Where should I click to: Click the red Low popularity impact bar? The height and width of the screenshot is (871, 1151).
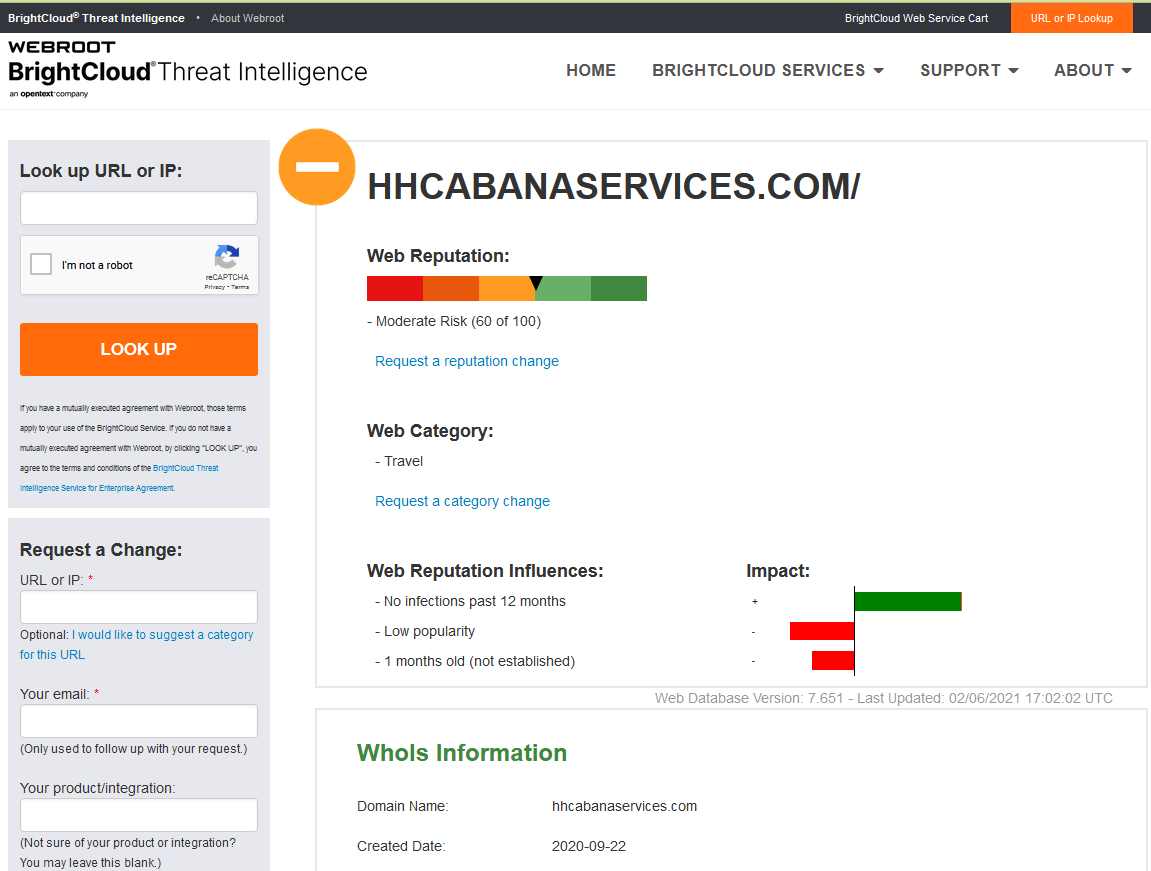point(822,631)
